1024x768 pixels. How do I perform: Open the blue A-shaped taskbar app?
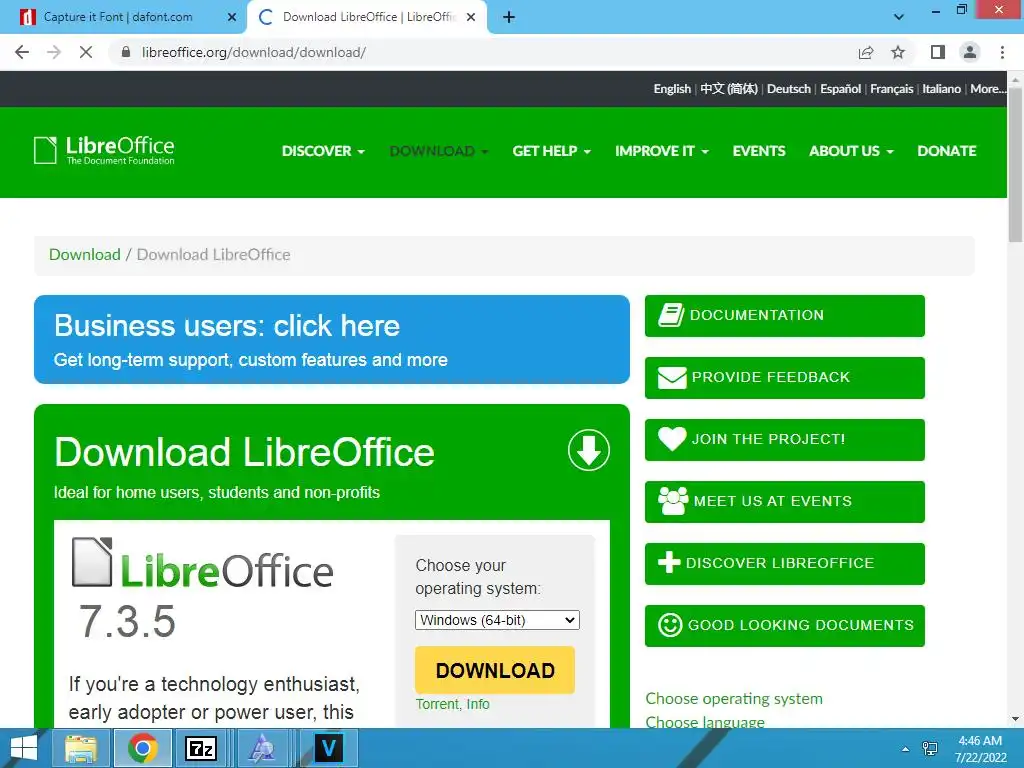(x=263, y=748)
